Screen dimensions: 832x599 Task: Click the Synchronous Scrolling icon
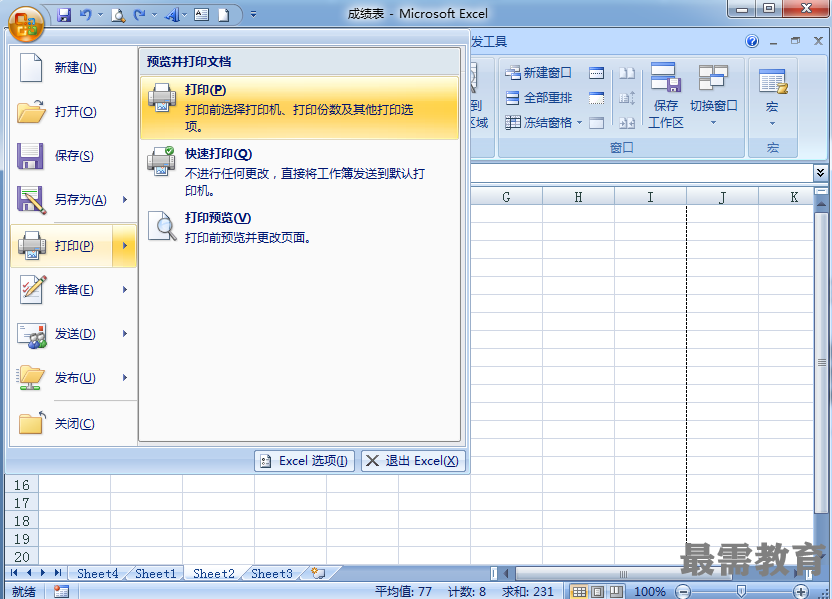coord(627,98)
